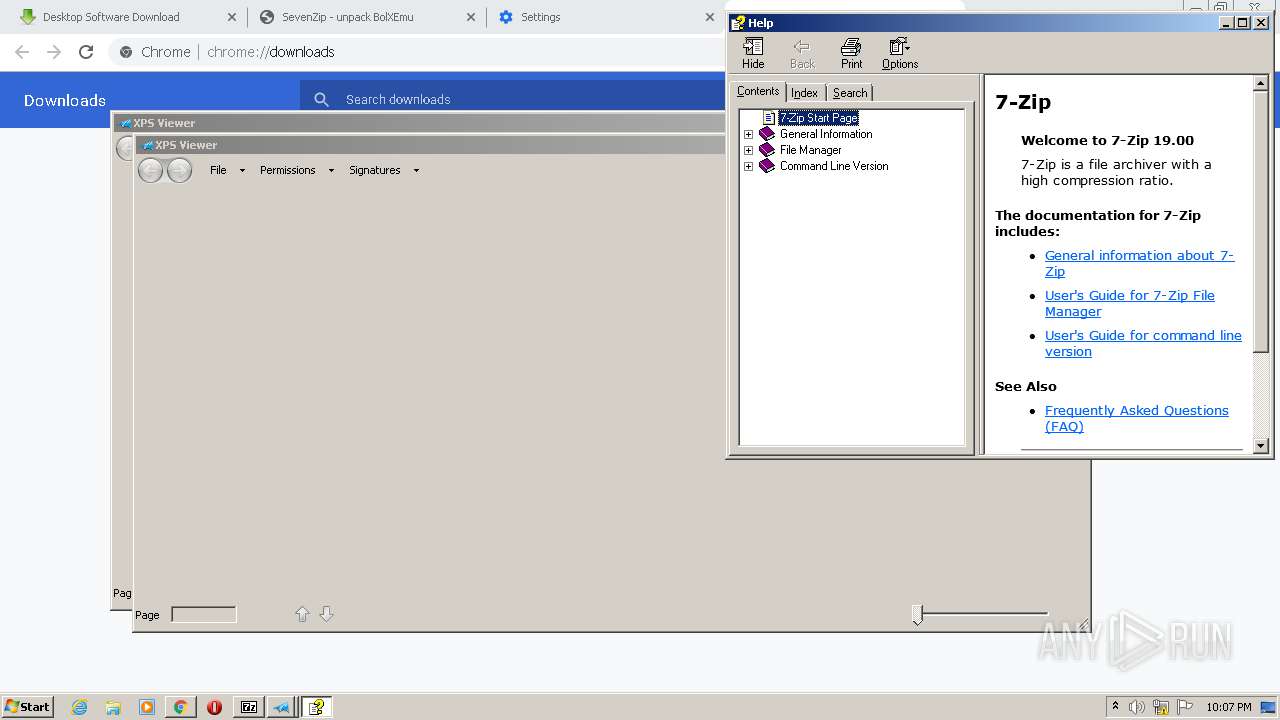Open the Windows Media Player taskbar icon
Screen dimensions: 1280x720
147,707
